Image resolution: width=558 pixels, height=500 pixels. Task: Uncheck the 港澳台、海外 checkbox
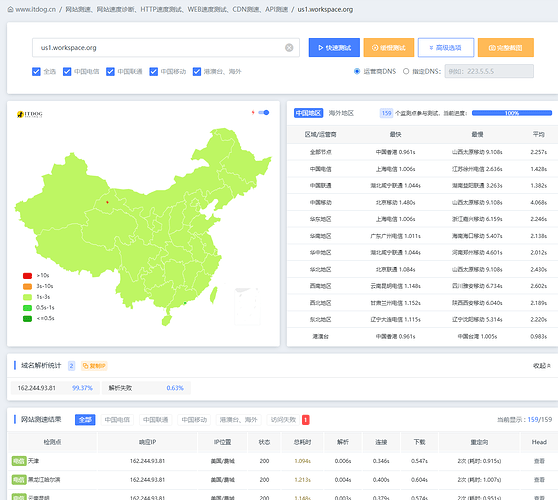coord(197,72)
